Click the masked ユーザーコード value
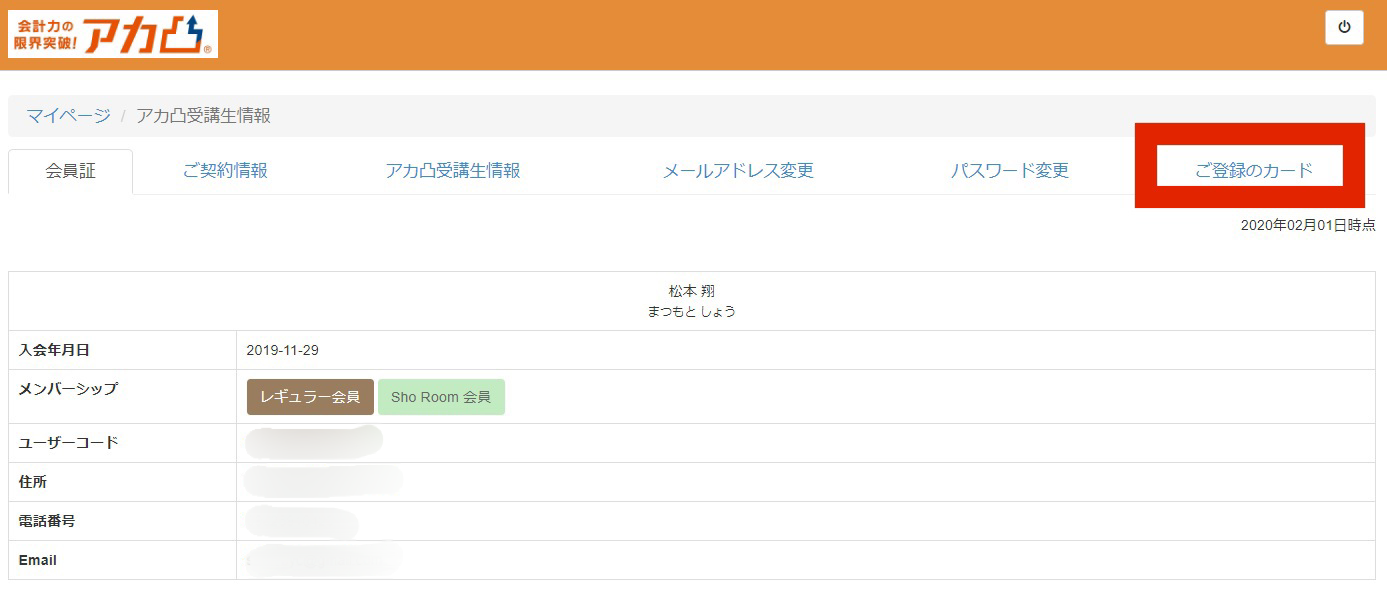Screen dimensions: 1387x597 (x=315, y=442)
